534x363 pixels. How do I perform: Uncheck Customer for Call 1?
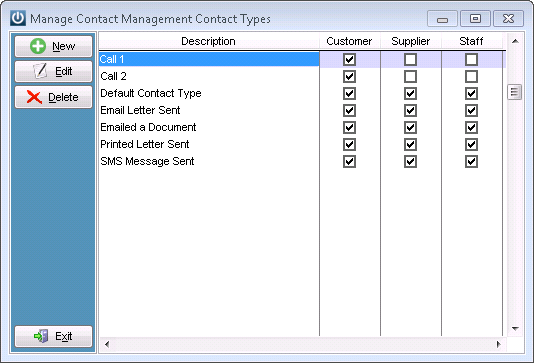[349, 60]
